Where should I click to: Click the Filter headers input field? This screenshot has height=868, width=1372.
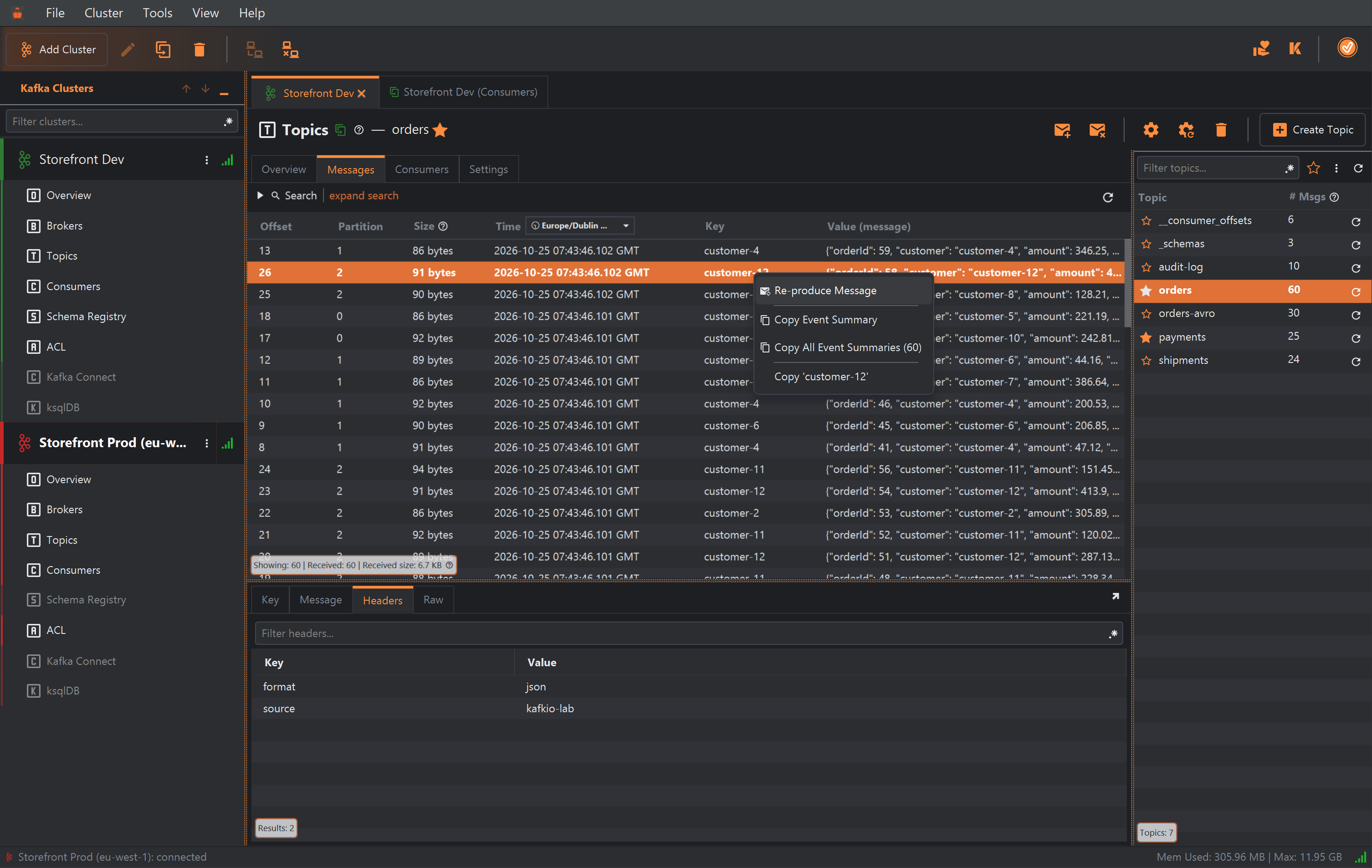tap(688, 633)
